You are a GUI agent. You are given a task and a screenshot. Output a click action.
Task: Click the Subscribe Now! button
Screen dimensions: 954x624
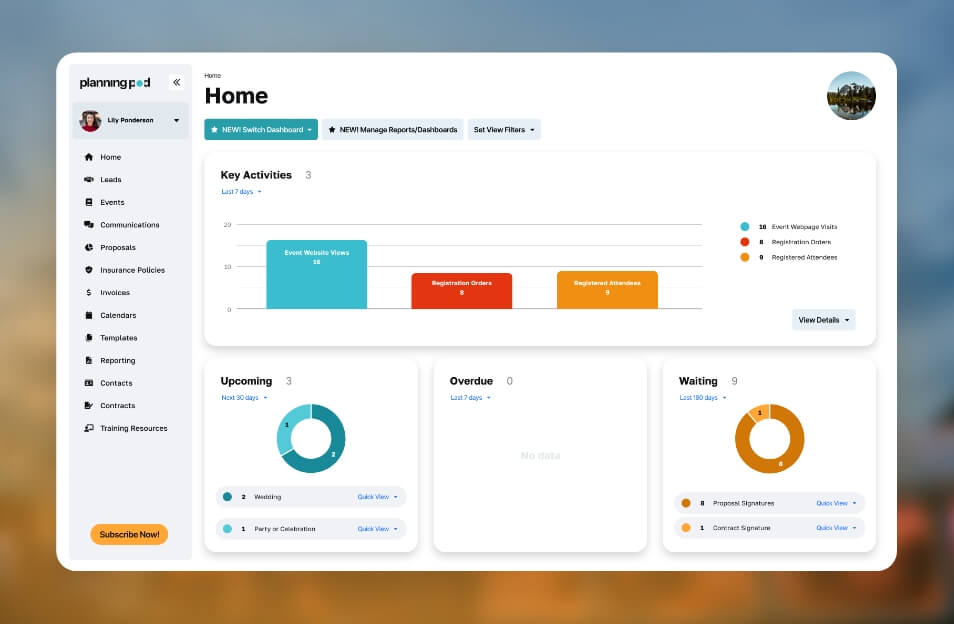click(129, 534)
